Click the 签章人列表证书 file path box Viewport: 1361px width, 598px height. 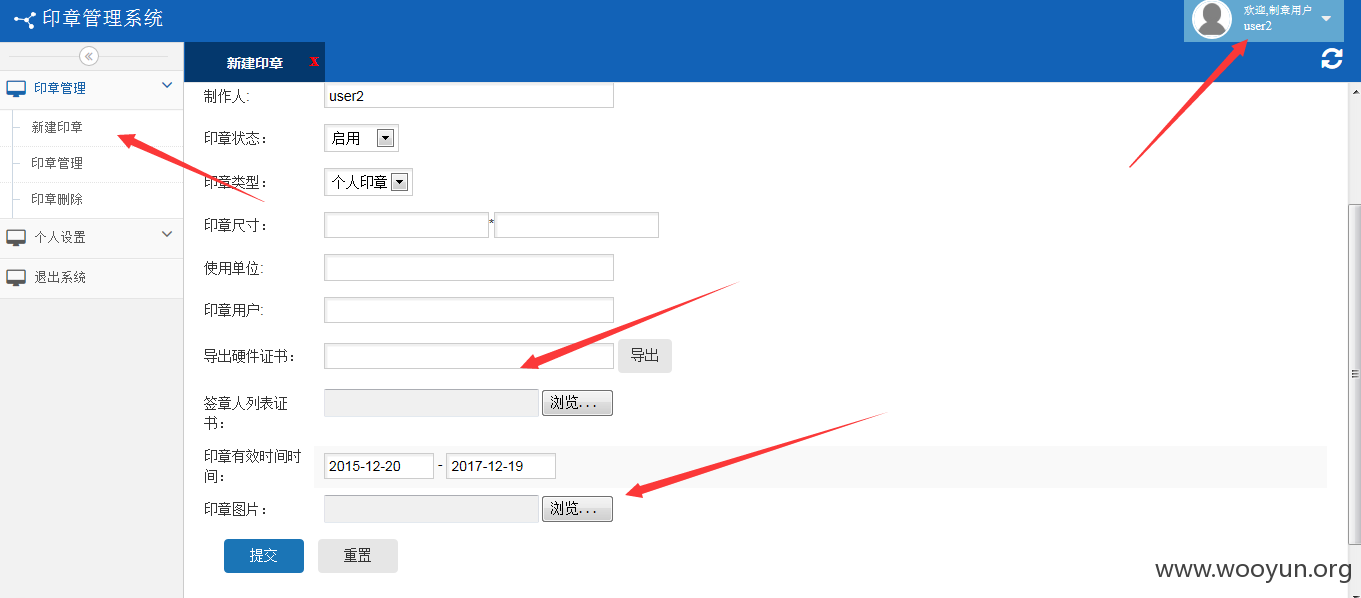click(432, 403)
